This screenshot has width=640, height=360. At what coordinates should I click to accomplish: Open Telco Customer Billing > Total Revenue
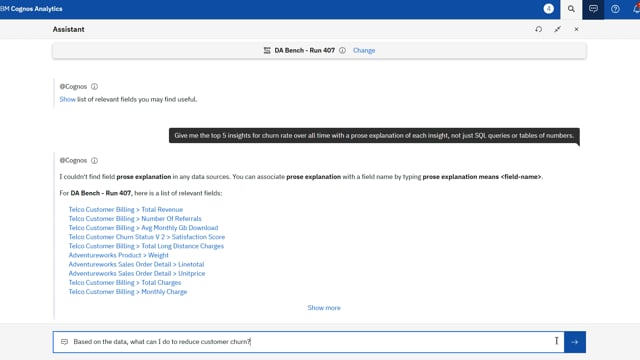pos(126,209)
